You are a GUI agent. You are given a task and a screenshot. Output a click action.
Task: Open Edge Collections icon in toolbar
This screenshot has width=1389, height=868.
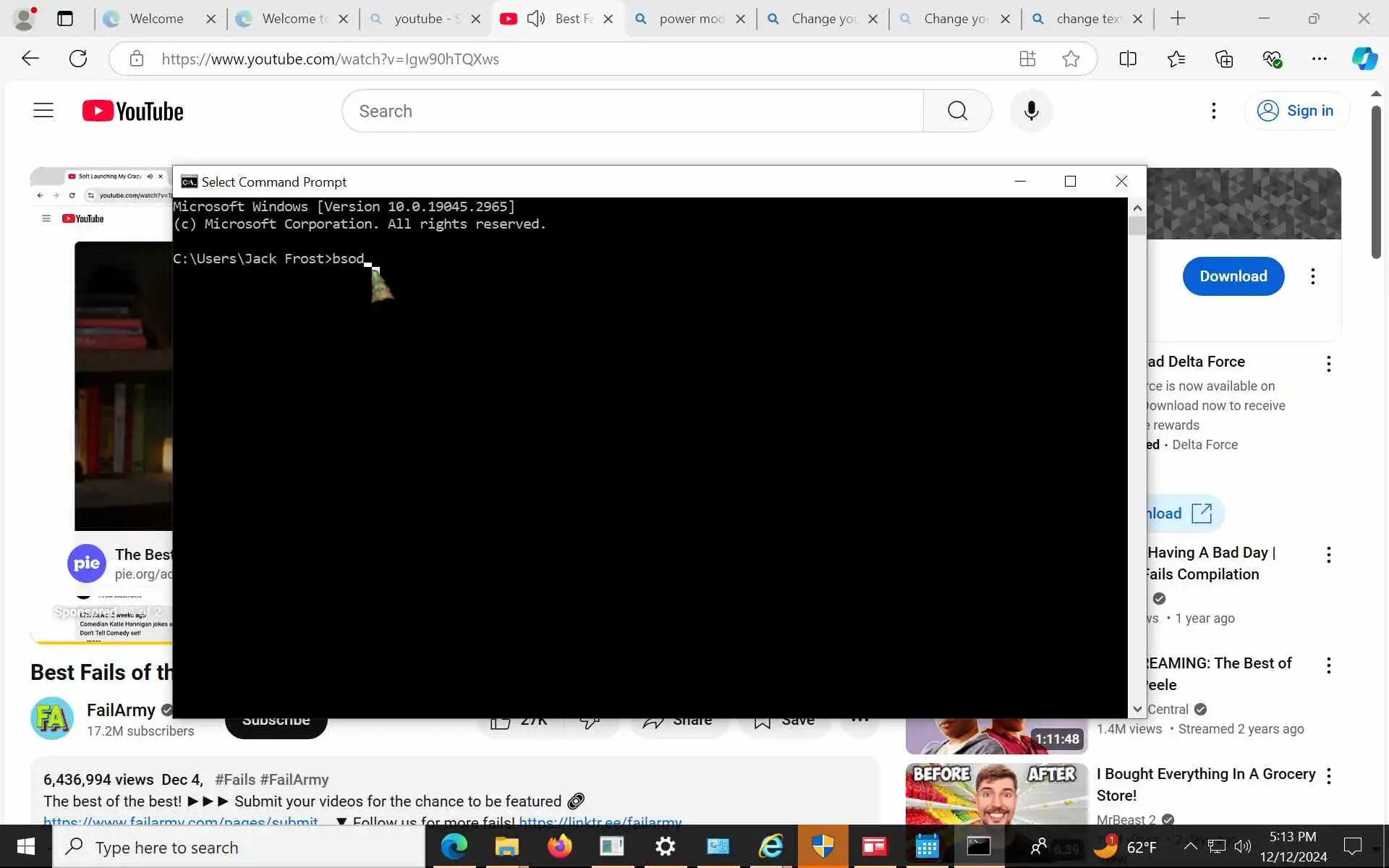click(x=1223, y=59)
